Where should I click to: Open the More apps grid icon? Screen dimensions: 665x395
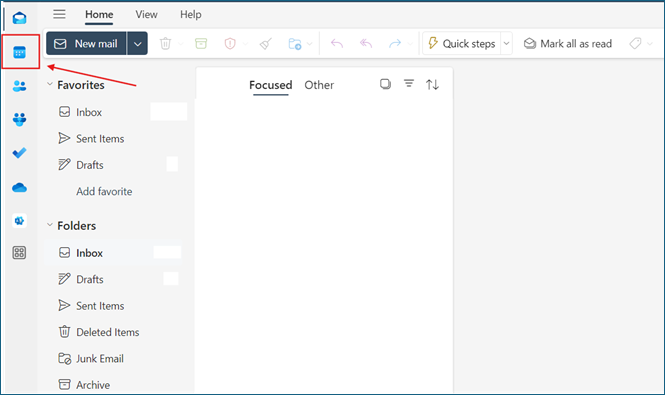coord(20,253)
